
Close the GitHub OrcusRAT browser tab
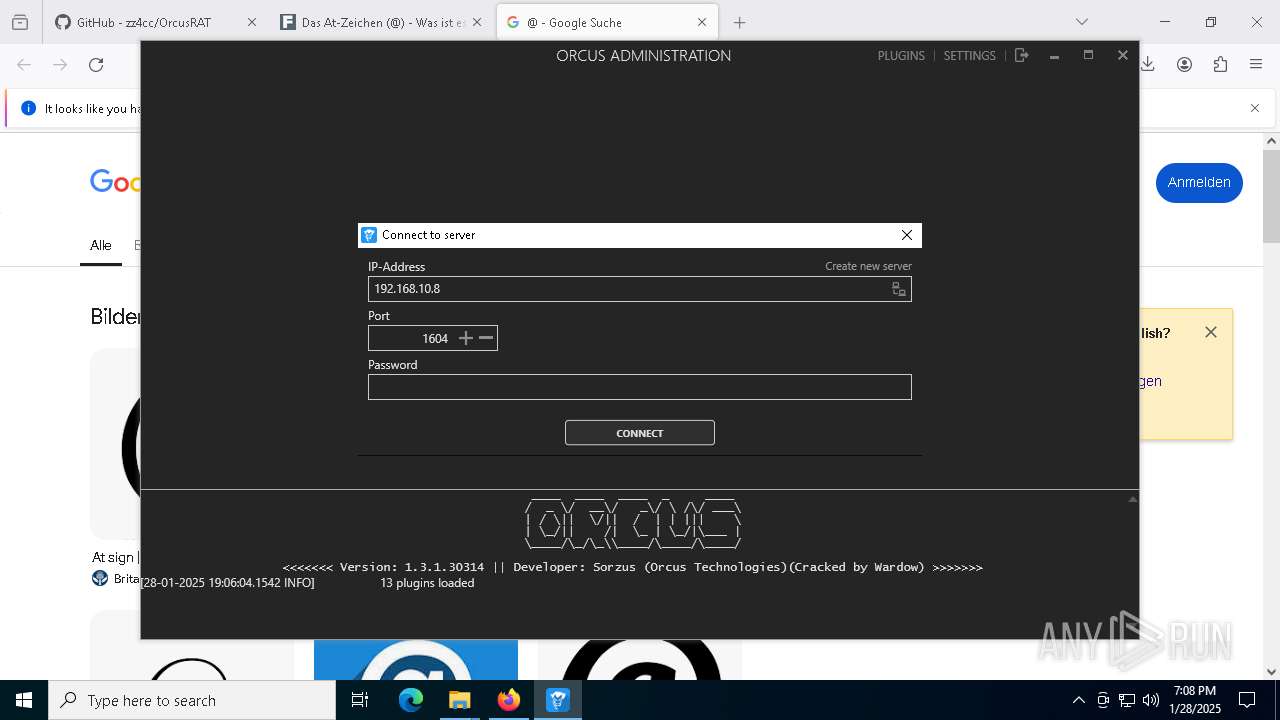252,22
